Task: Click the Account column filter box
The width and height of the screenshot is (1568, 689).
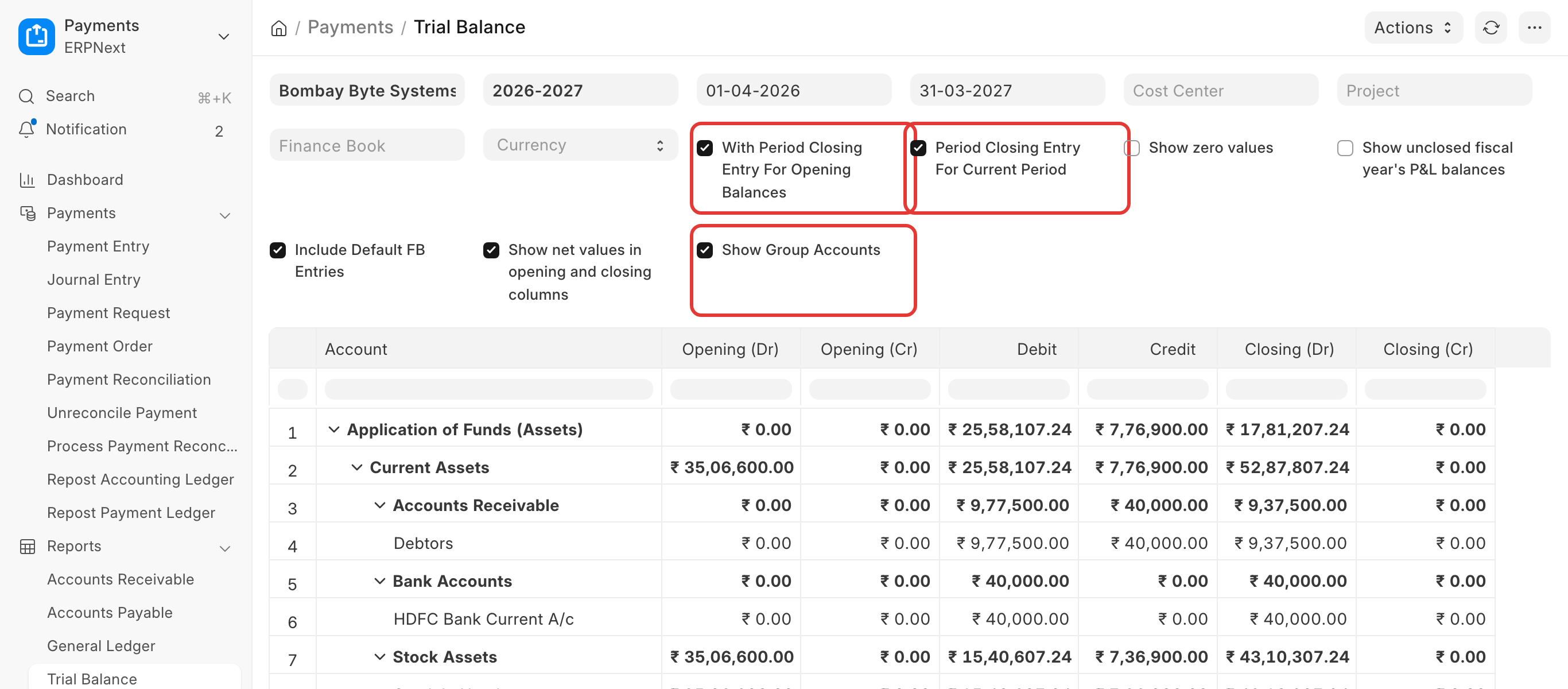Action: click(488, 389)
